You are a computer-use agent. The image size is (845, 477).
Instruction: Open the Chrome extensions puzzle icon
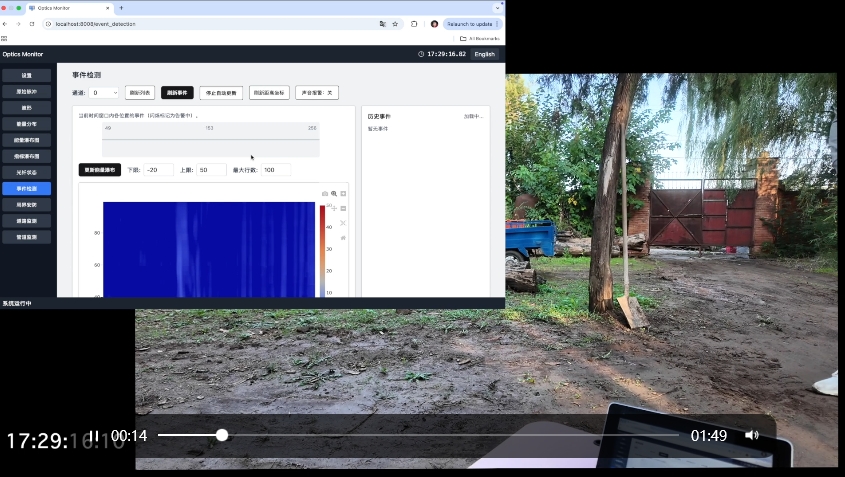point(414,23)
